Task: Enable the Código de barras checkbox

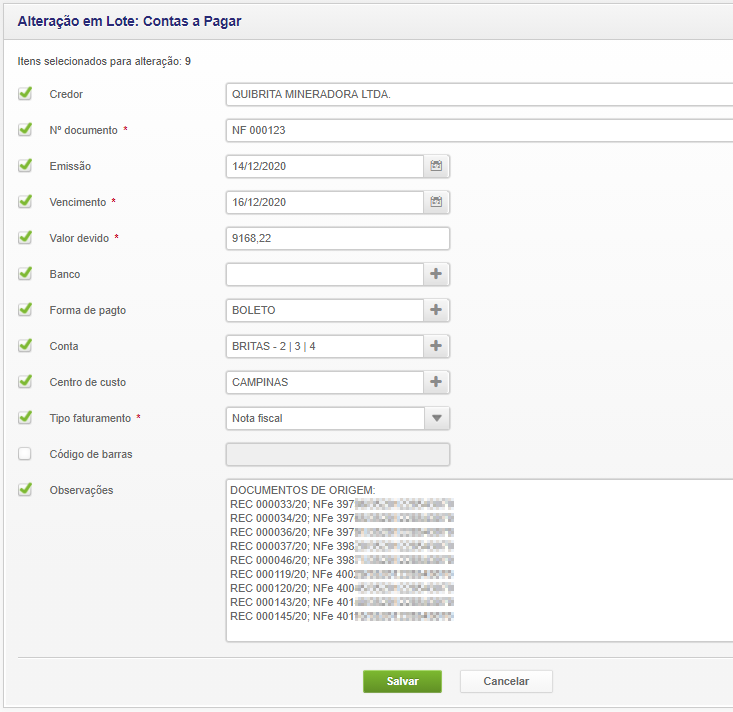Action: (x=25, y=454)
